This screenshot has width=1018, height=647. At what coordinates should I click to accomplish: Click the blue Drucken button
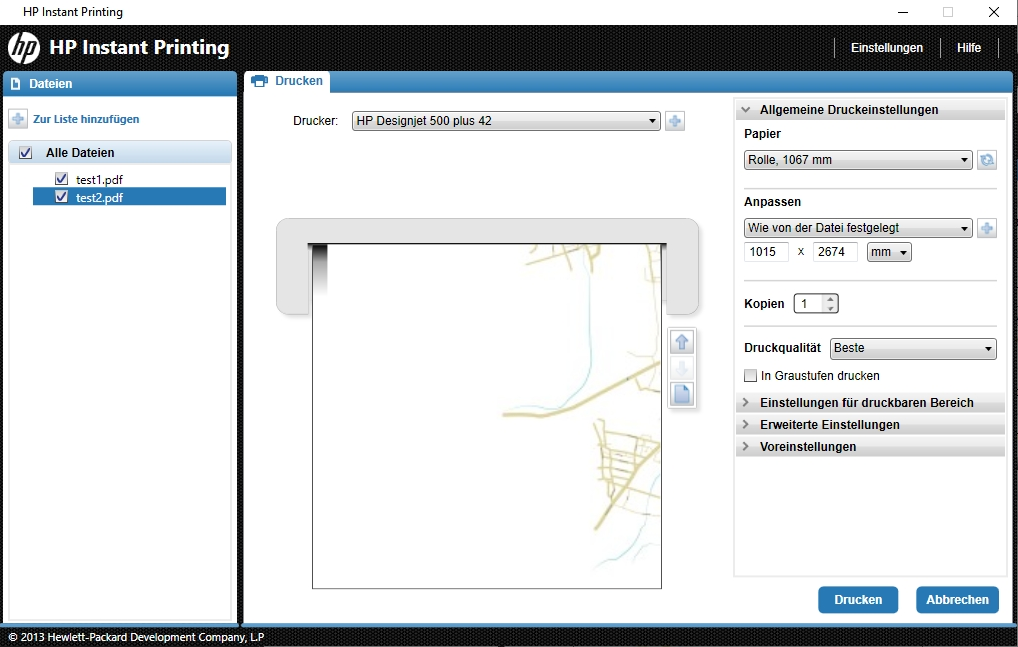coord(858,600)
